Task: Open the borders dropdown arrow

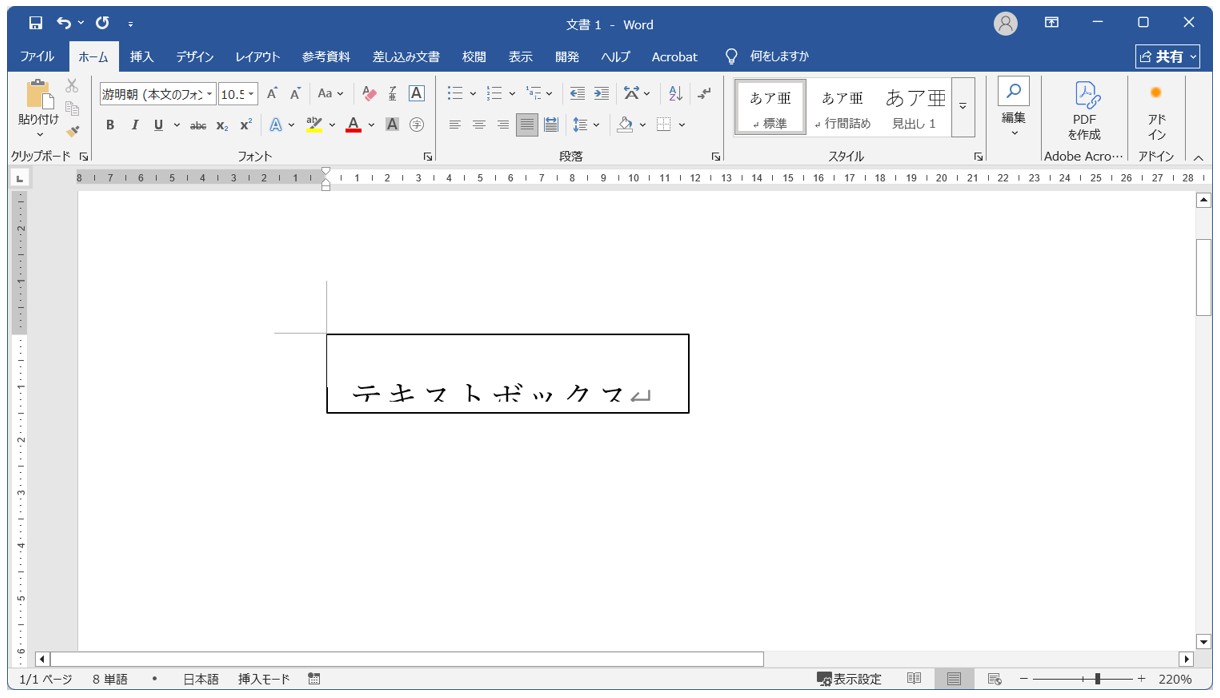Action: (682, 125)
